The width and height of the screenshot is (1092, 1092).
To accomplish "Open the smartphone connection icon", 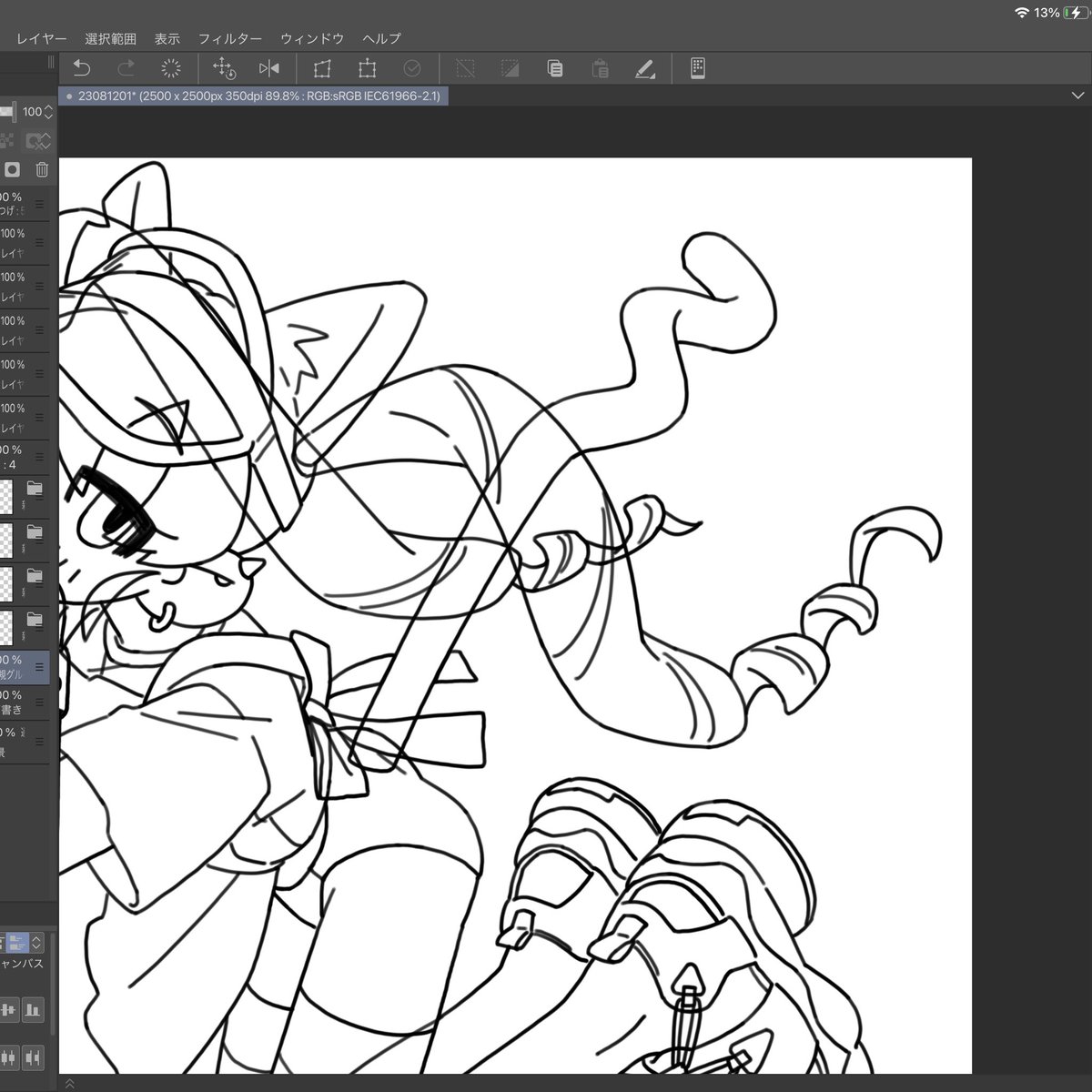I will [698, 68].
